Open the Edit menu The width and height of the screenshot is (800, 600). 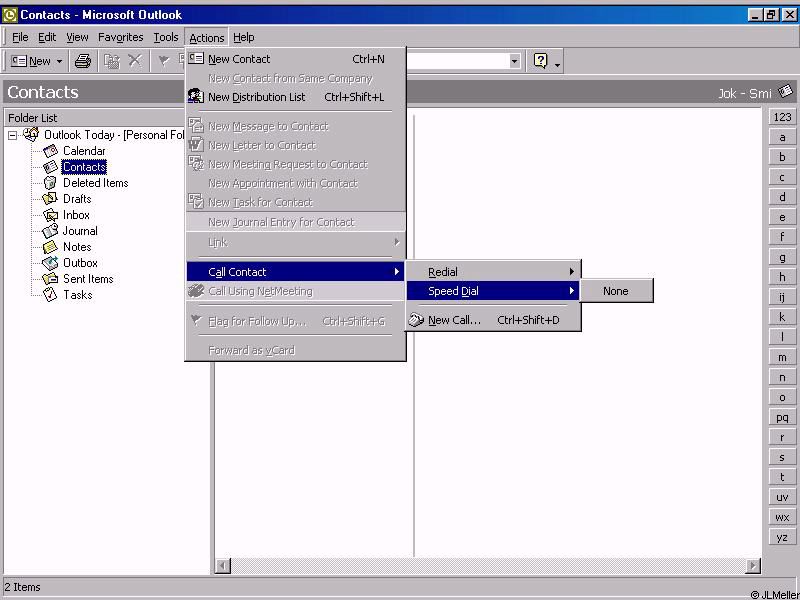(47, 37)
